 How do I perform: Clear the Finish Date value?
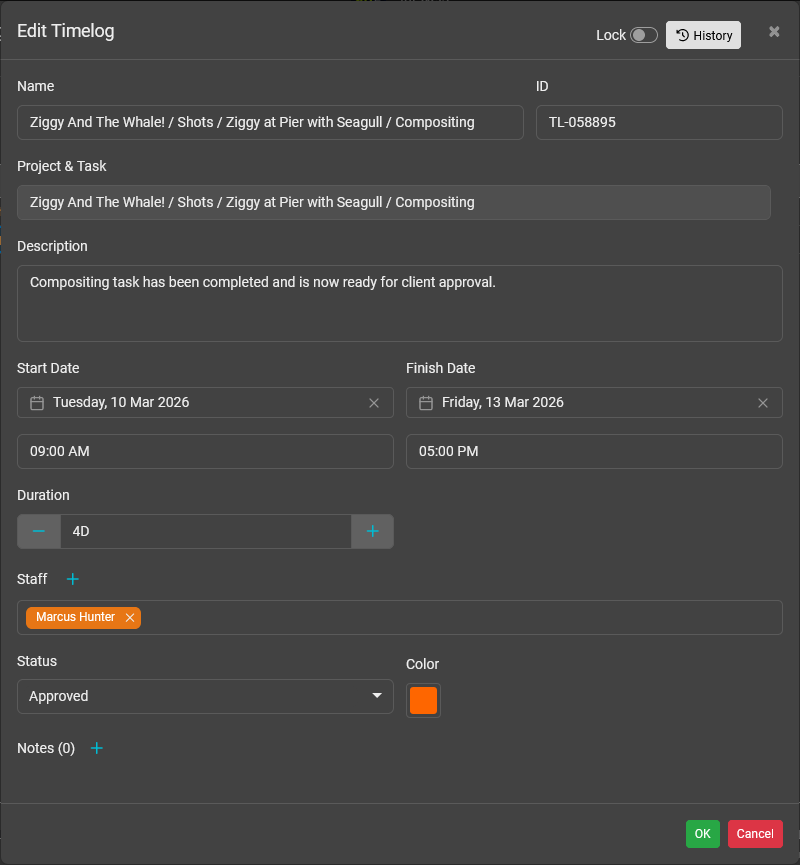click(763, 403)
